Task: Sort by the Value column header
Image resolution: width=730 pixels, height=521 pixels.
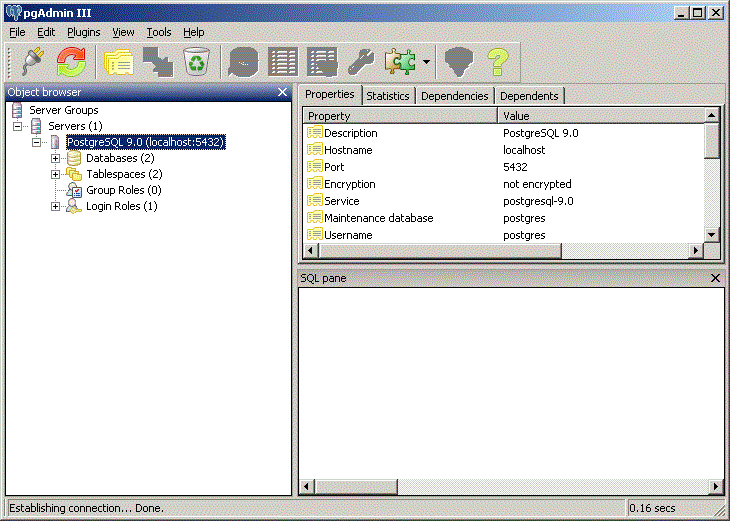Action: 601,116
